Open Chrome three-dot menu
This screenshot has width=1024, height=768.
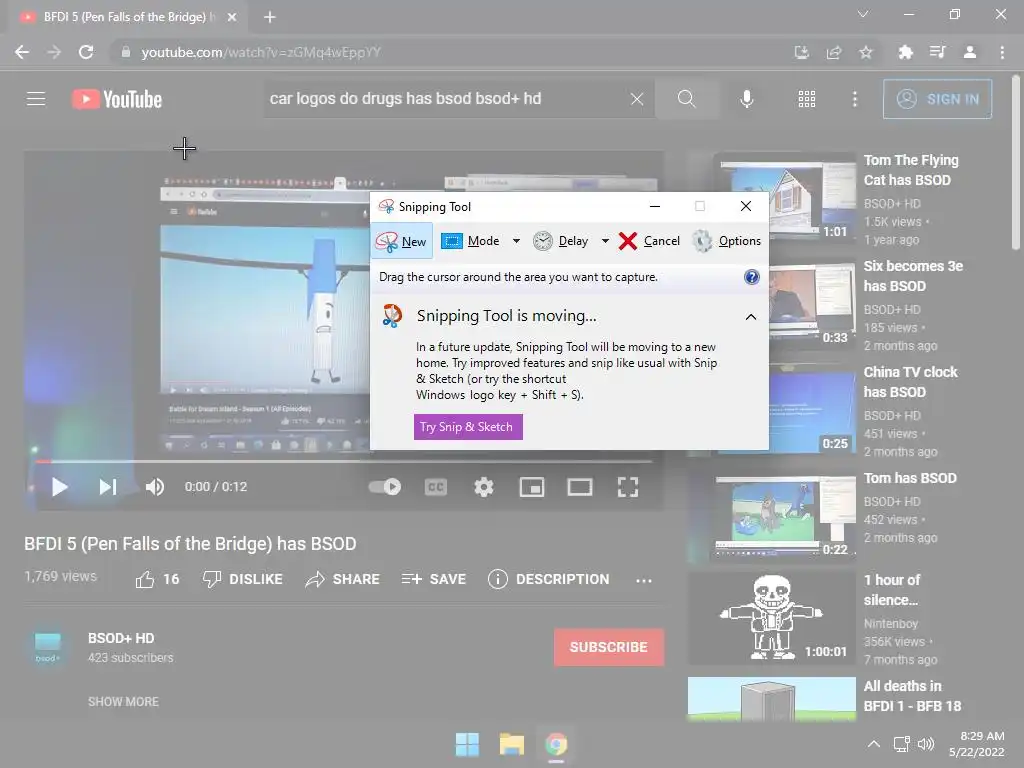click(x=1002, y=52)
